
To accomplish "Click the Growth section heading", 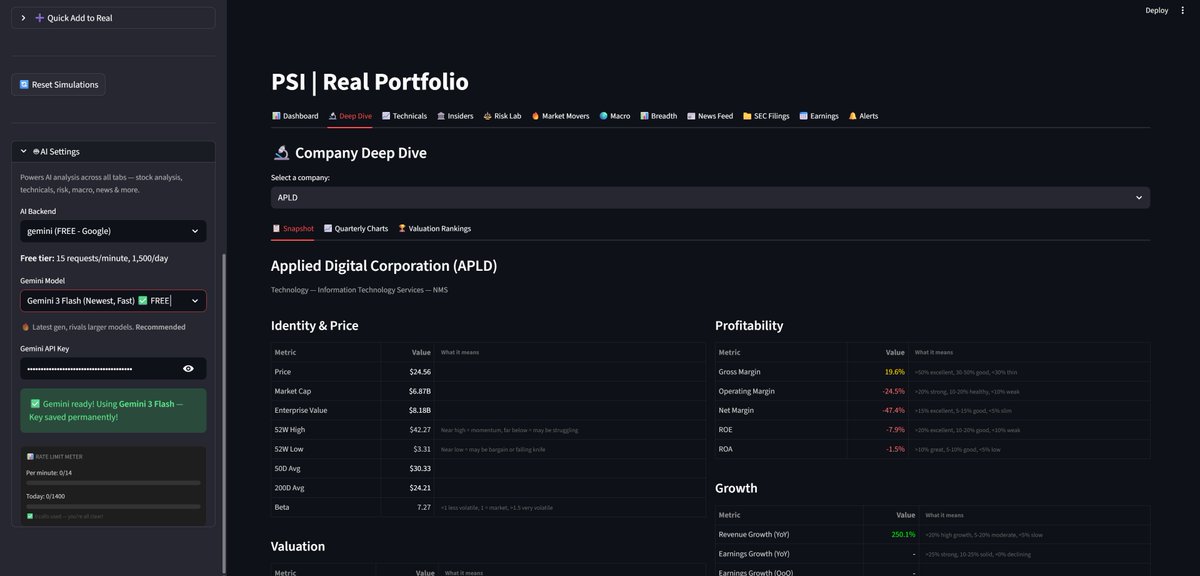I will point(736,488).
